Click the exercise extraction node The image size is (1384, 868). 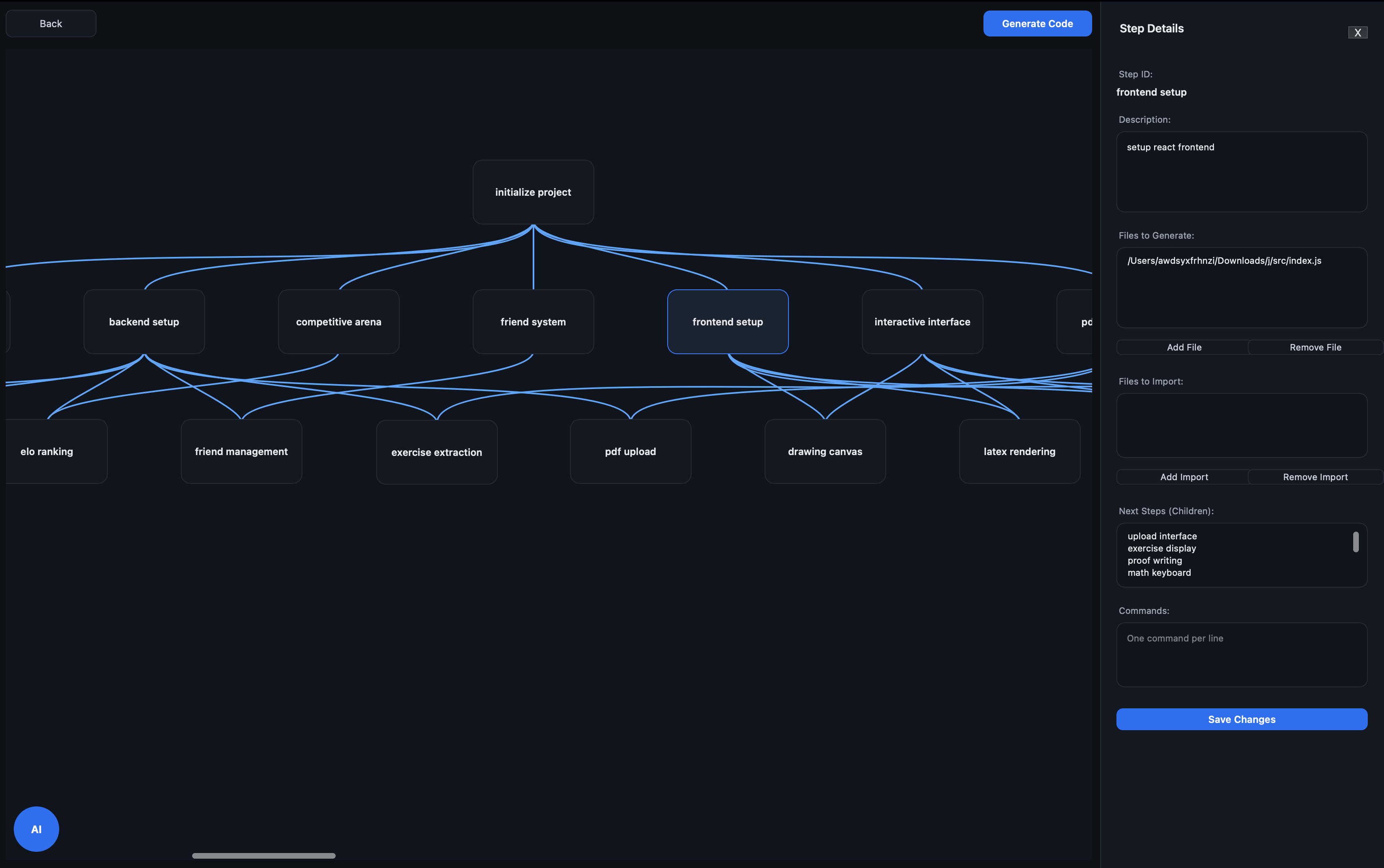[x=437, y=452]
